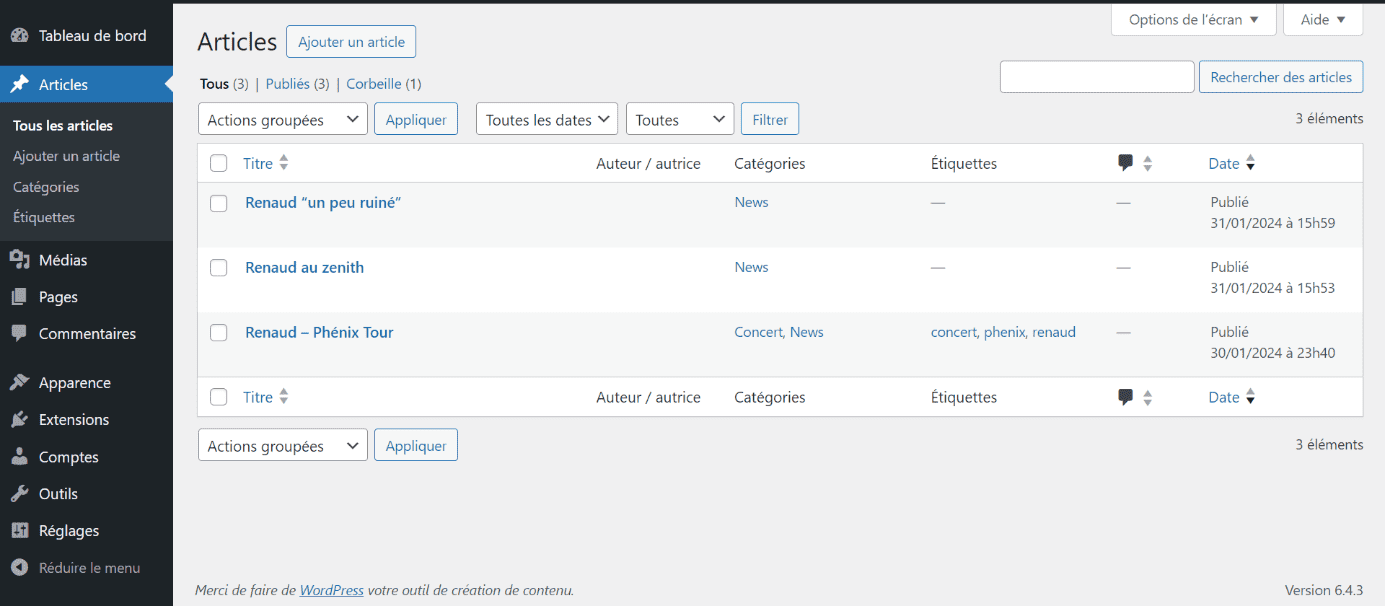Click News category for Renaud au zenith
Viewport: 1385px width, 606px height.
click(x=751, y=267)
